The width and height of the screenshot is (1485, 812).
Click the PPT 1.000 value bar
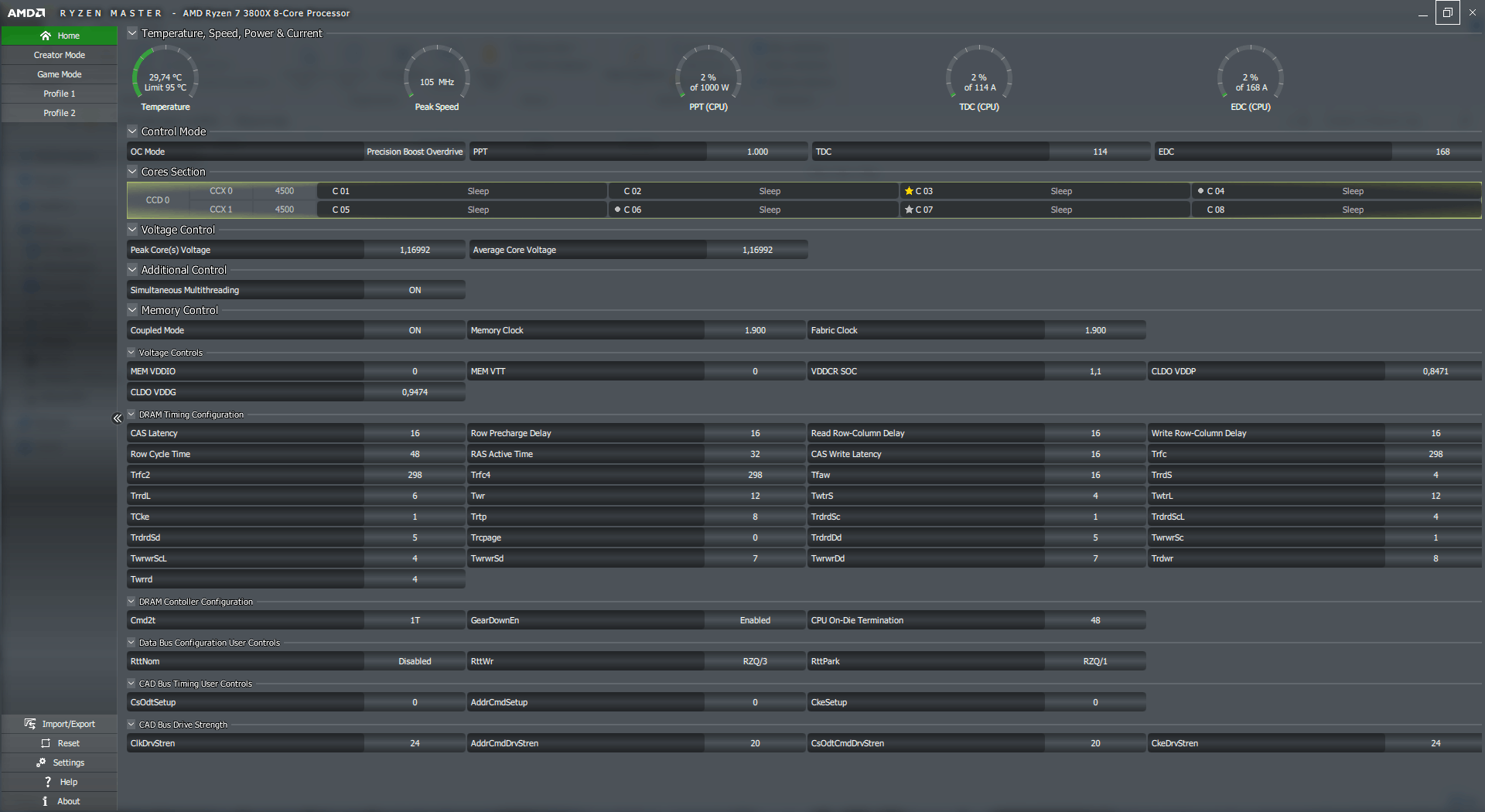[x=757, y=152]
